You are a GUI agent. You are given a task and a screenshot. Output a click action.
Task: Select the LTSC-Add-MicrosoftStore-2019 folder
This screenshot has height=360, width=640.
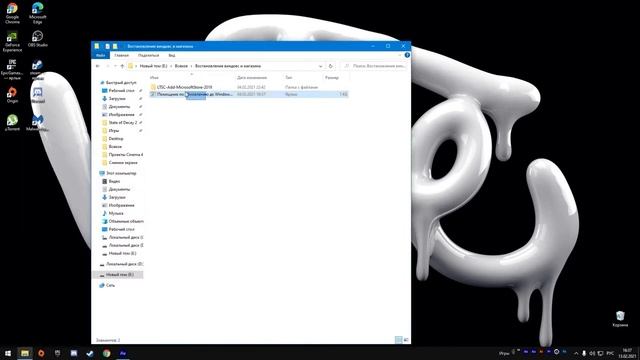click(184, 87)
